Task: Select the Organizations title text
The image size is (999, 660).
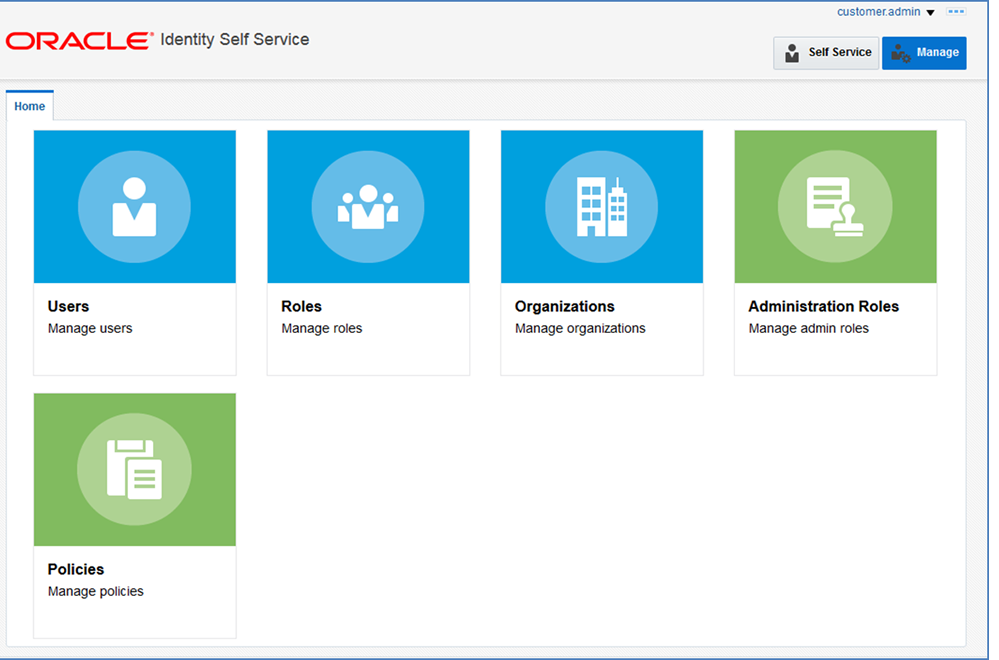Action: point(564,306)
